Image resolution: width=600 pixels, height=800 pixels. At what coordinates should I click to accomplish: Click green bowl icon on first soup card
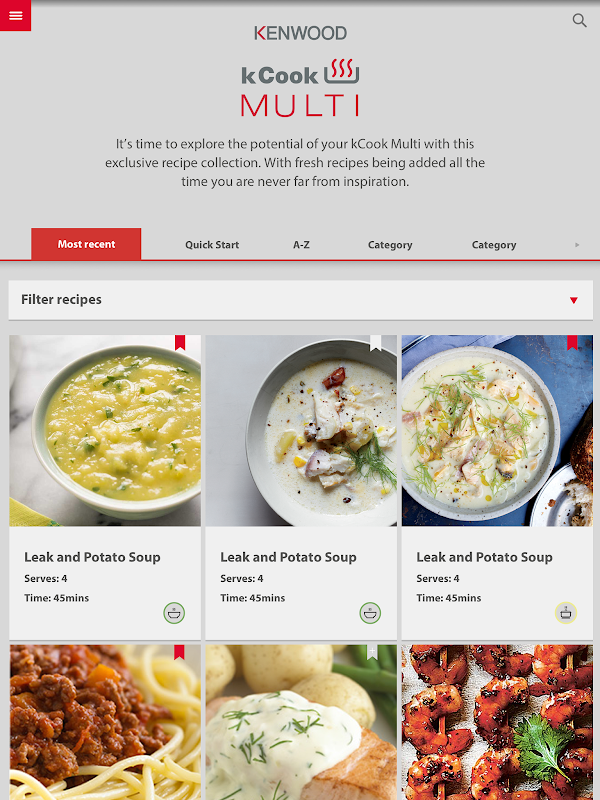click(174, 613)
